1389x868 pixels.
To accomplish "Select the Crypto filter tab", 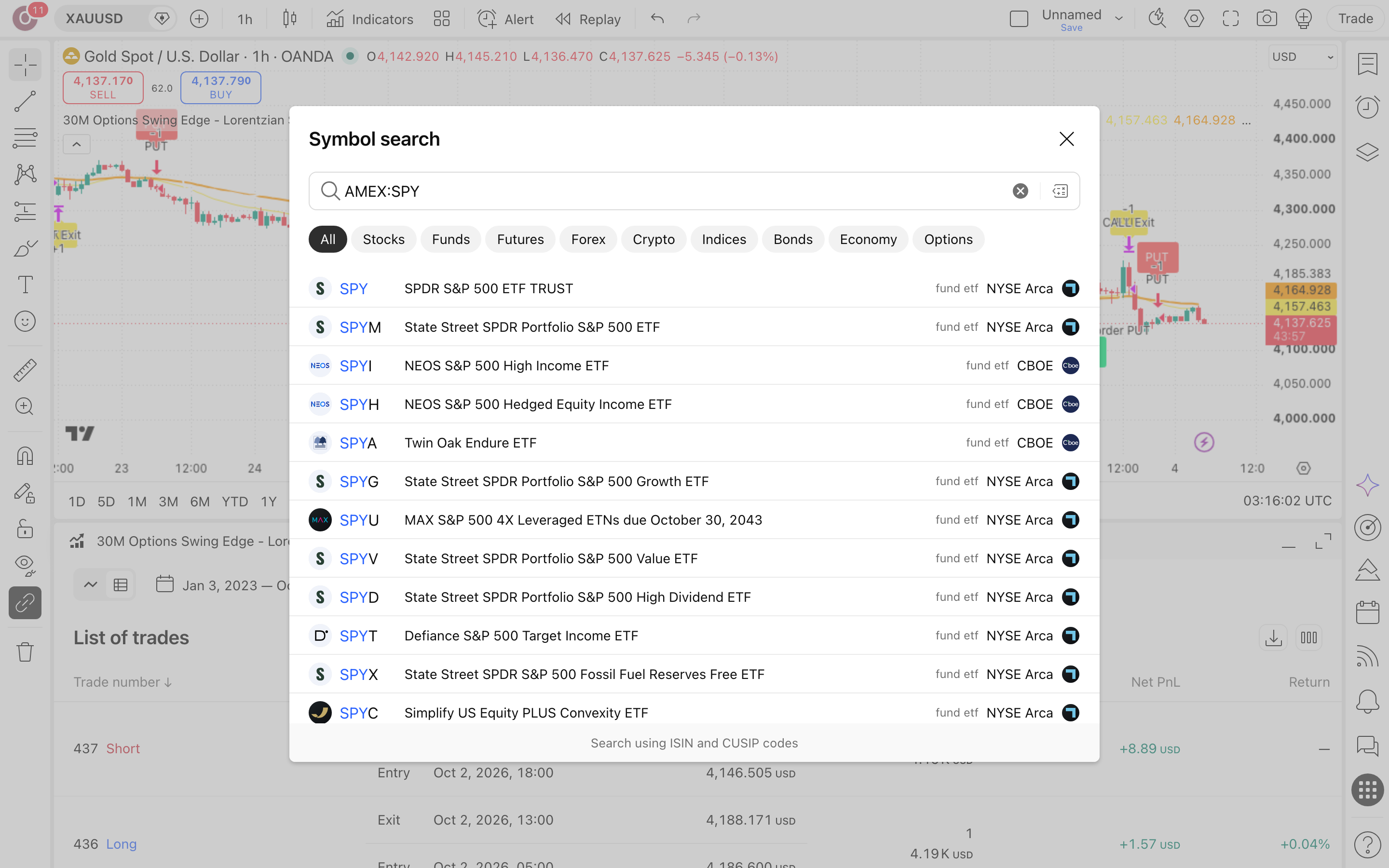I will tap(653, 239).
